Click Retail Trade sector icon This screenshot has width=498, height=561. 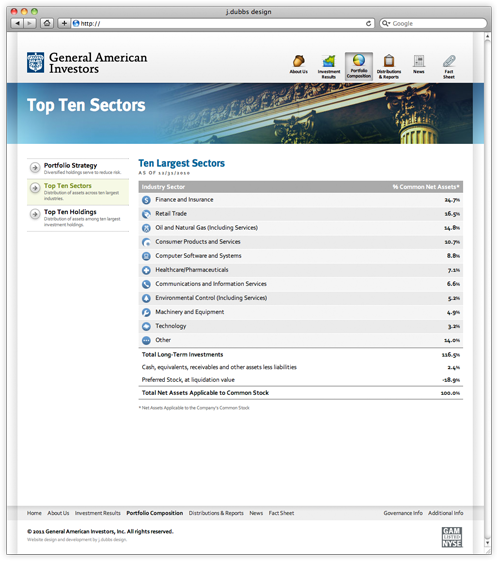pyautogui.click(x=146, y=214)
